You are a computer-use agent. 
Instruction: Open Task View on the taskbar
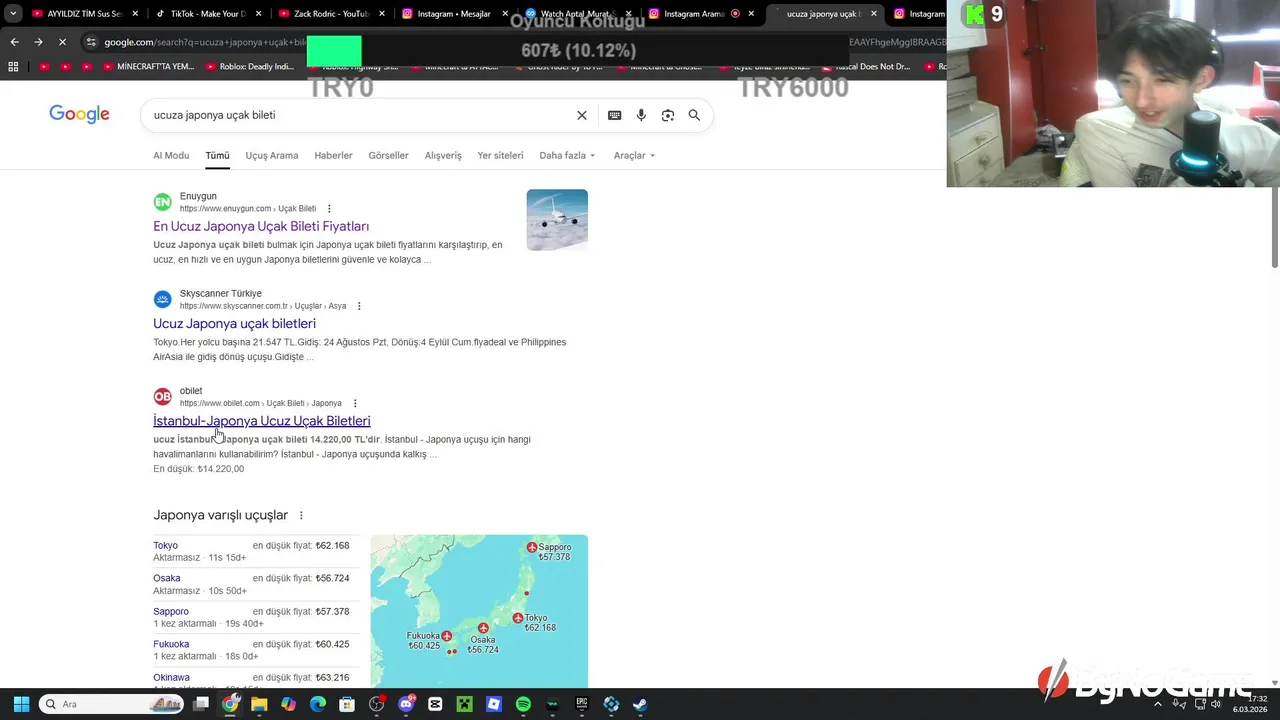coord(201,704)
